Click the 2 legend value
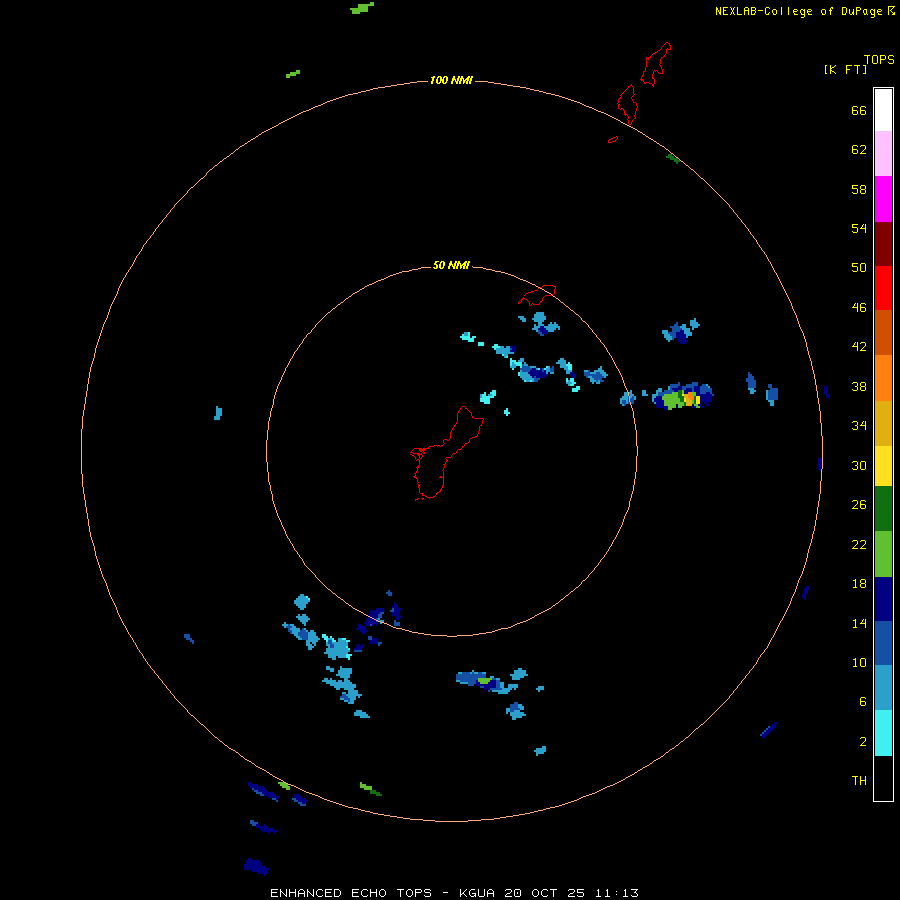 pos(863,742)
